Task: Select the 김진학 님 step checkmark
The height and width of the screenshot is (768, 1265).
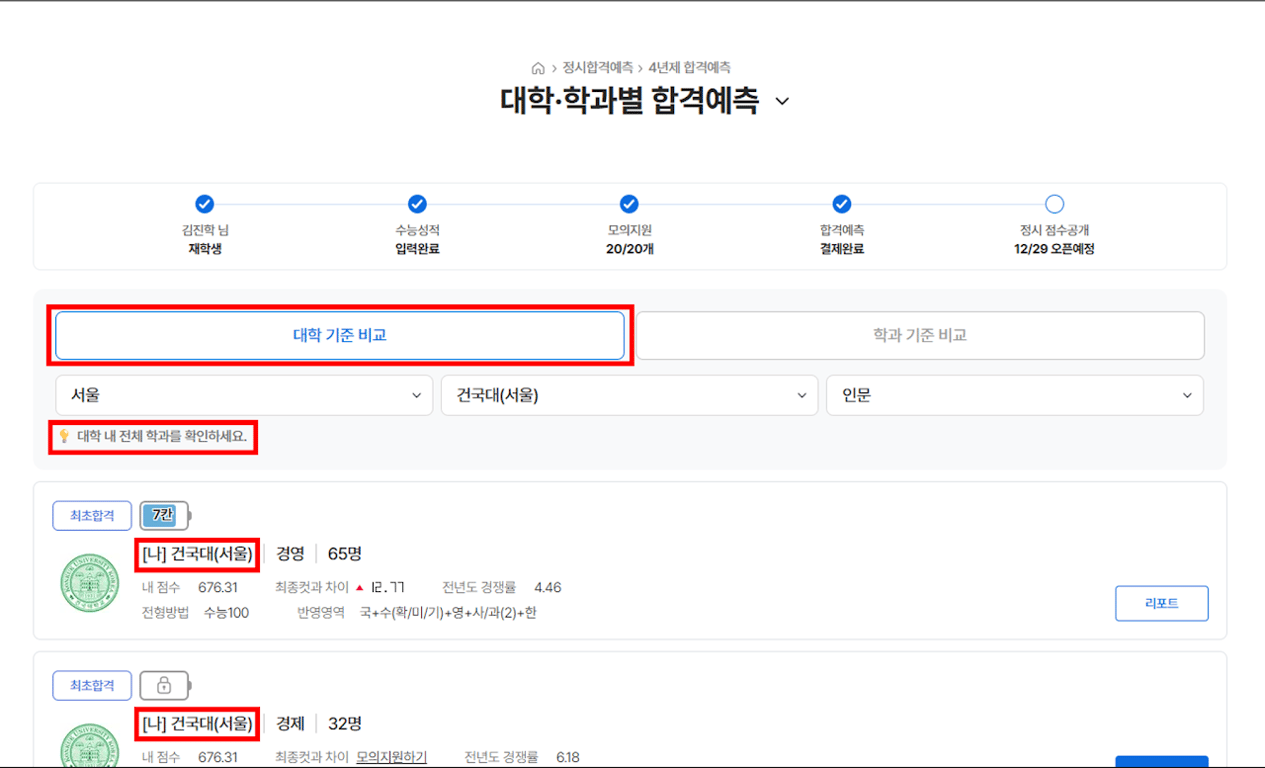Action: [x=204, y=204]
